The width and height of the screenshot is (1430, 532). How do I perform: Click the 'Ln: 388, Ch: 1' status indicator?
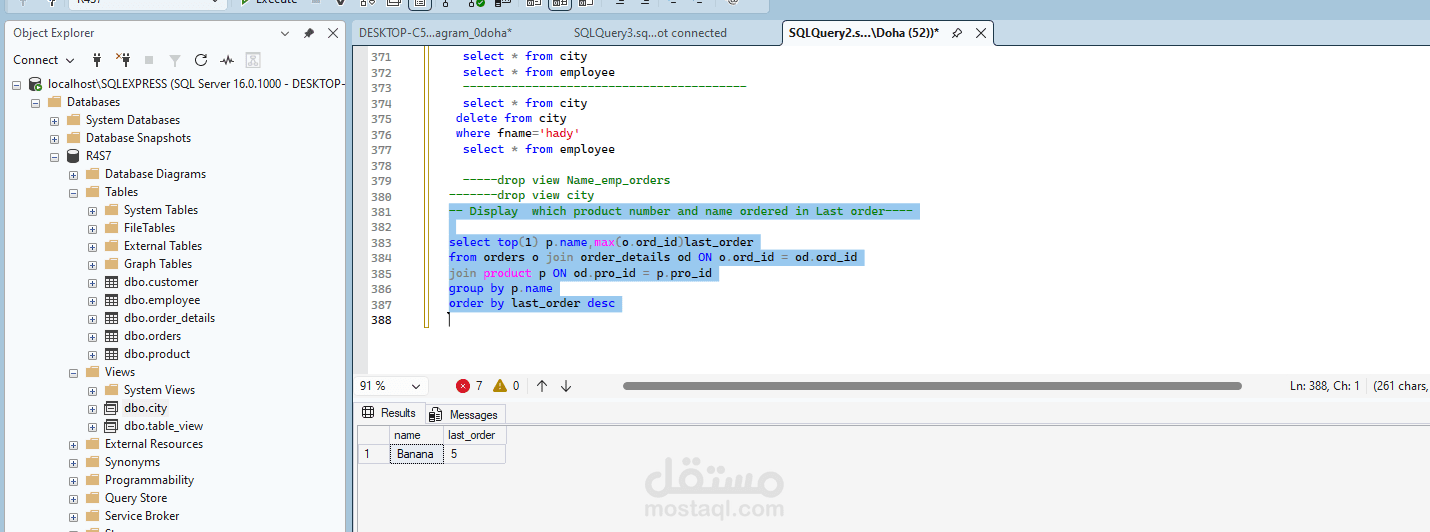[1325, 386]
